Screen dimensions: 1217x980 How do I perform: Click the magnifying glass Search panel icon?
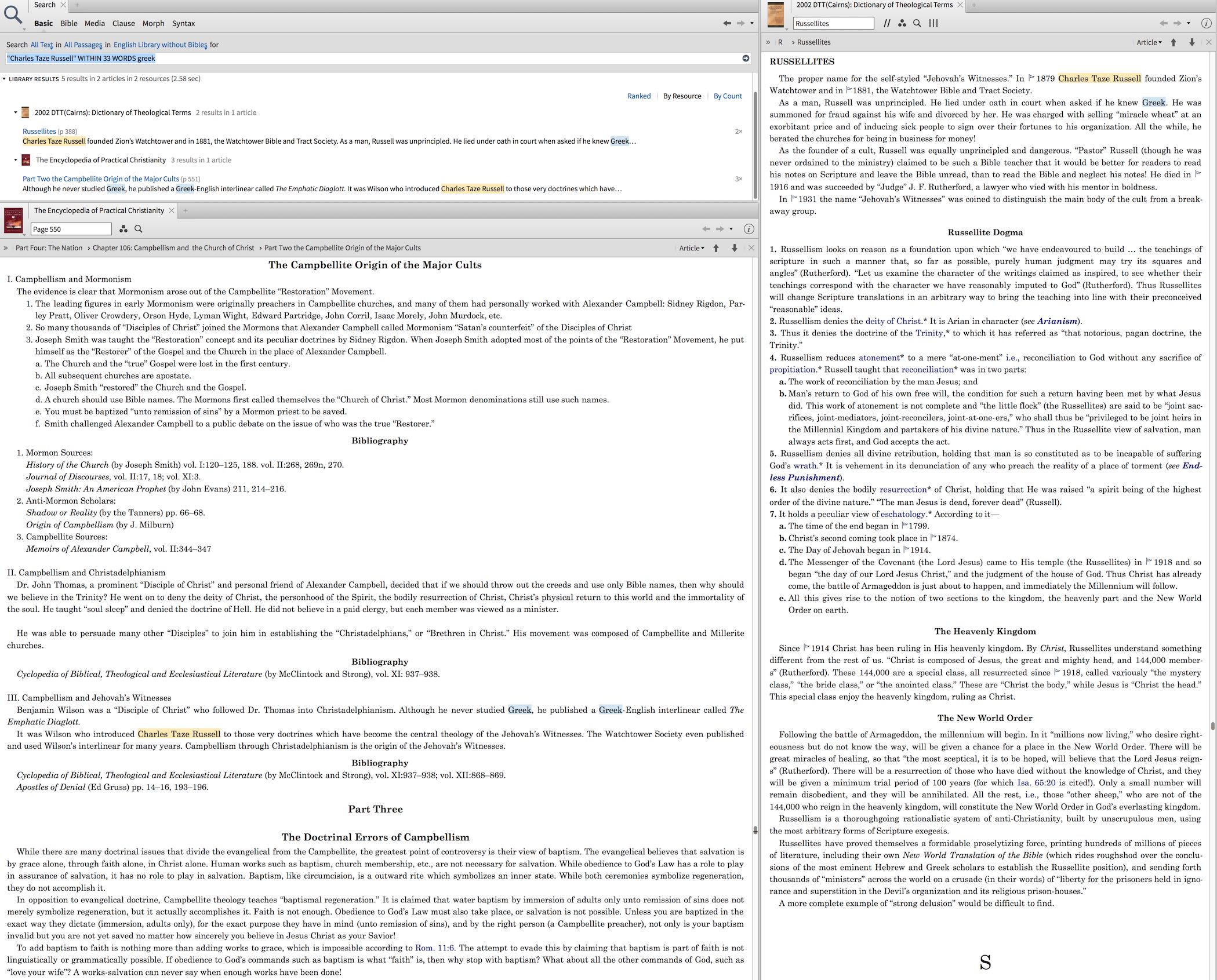coord(13,14)
